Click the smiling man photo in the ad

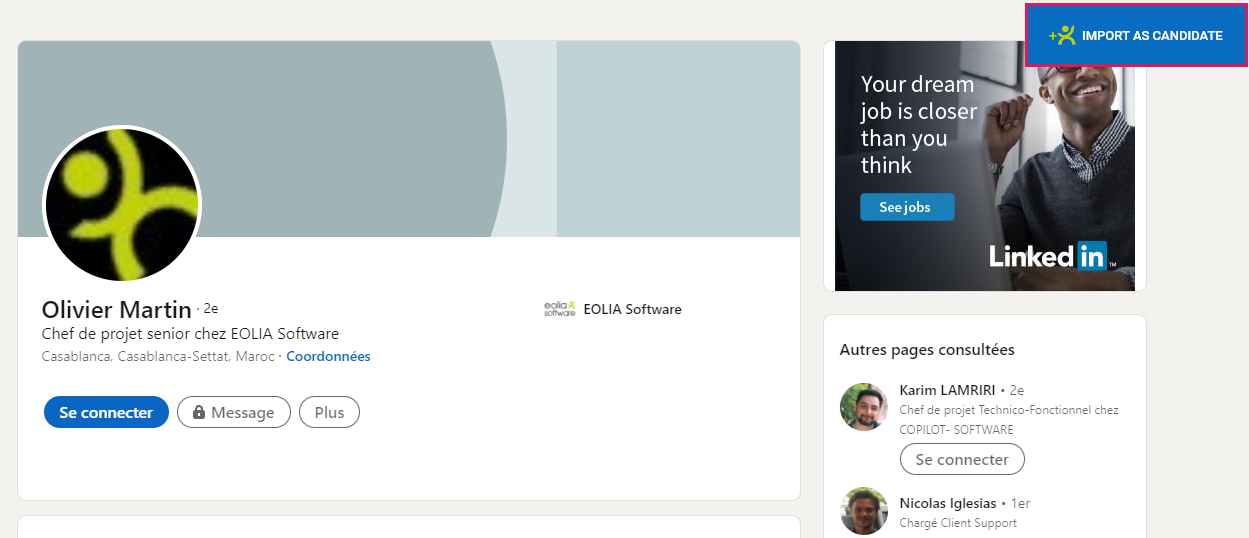coord(1070,130)
